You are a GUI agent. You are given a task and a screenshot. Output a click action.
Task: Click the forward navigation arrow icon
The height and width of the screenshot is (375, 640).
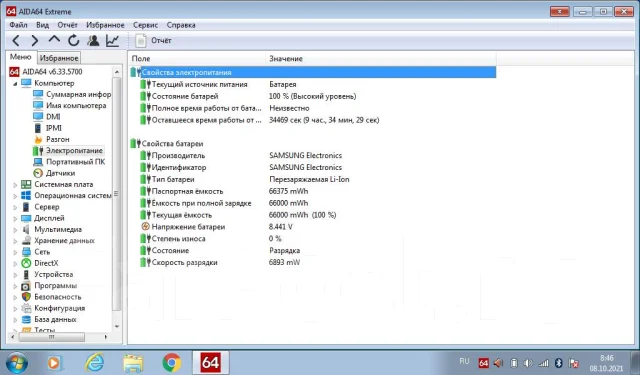35,40
